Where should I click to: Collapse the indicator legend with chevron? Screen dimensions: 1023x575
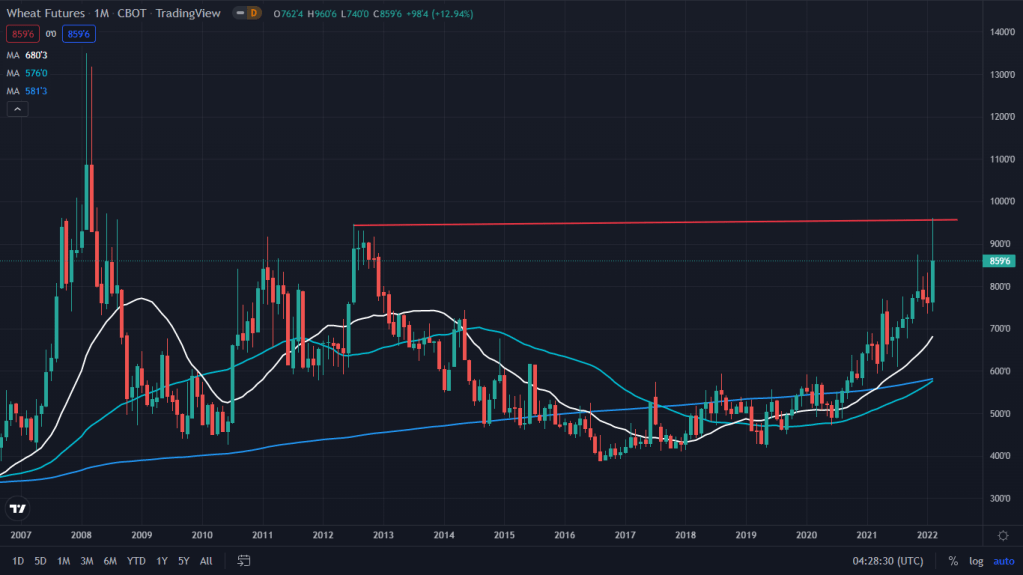pyautogui.click(x=16, y=109)
